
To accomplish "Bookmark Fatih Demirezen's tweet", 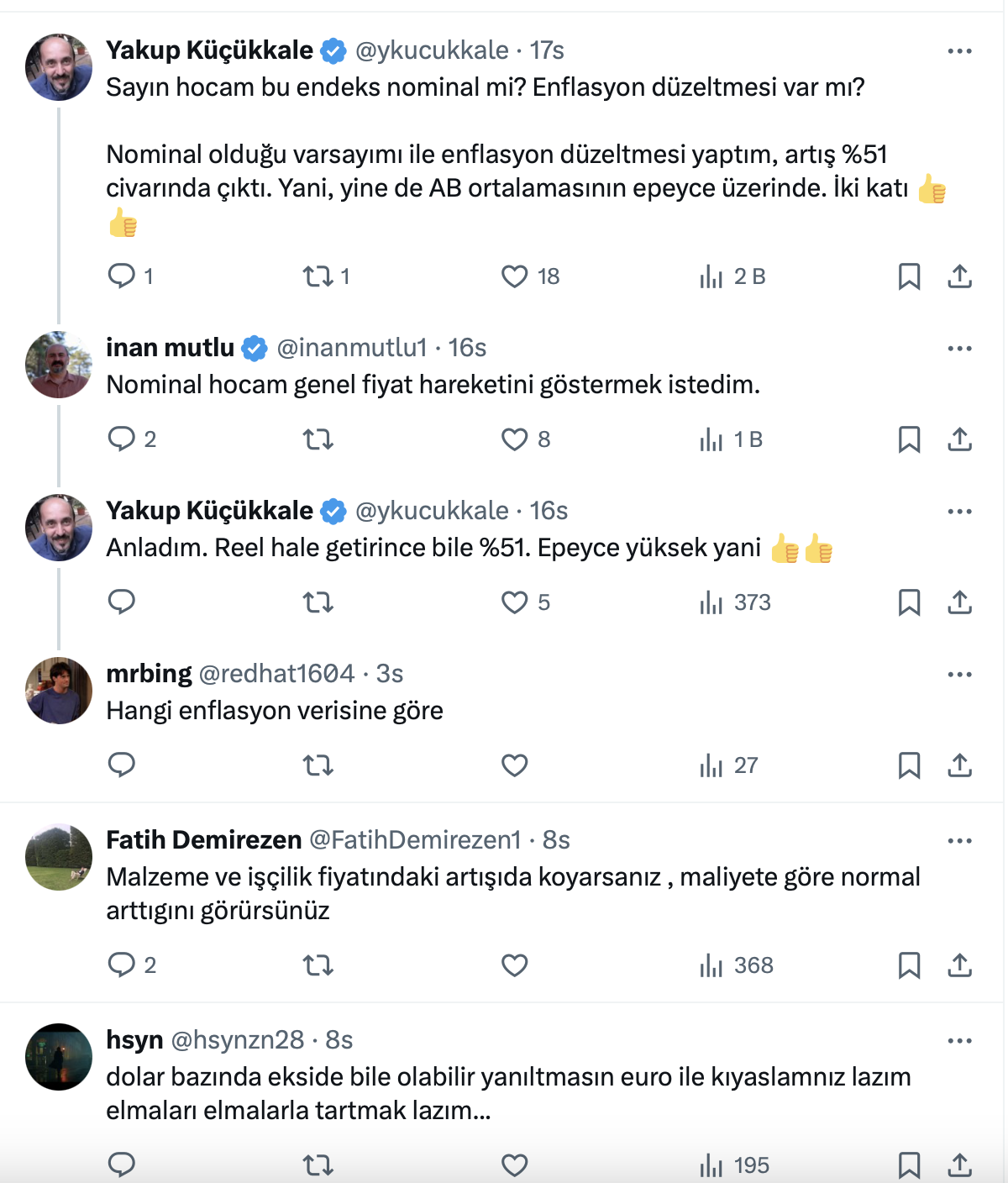I will (909, 965).
